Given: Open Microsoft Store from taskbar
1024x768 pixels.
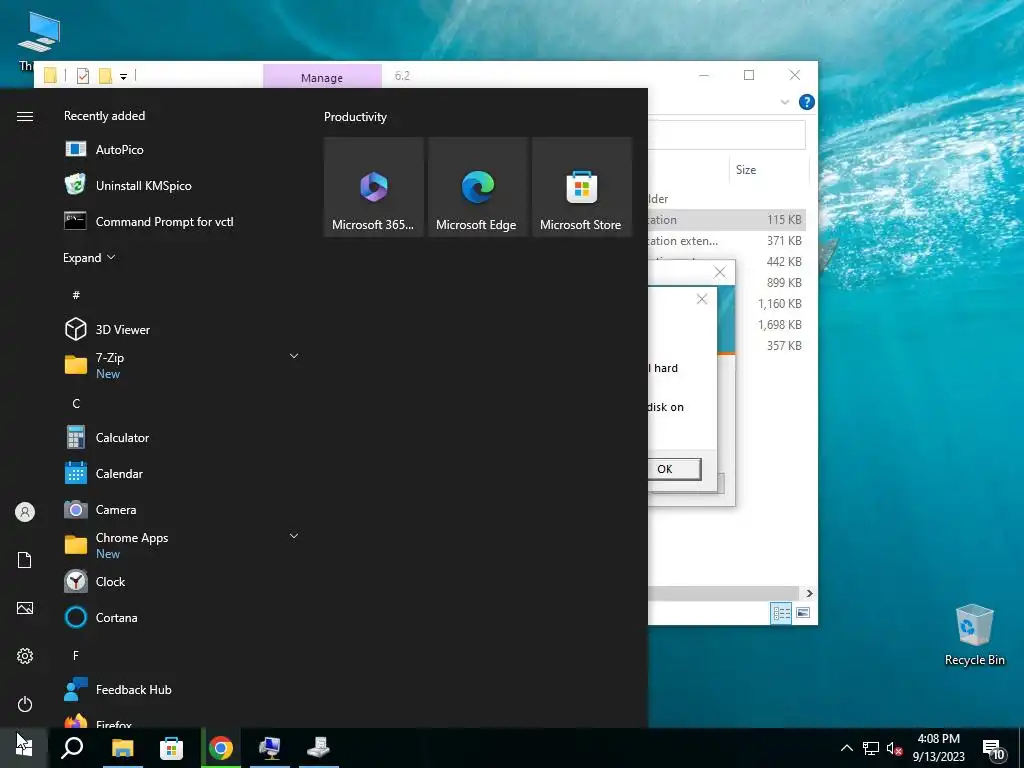Looking at the screenshot, I should click(171, 748).
